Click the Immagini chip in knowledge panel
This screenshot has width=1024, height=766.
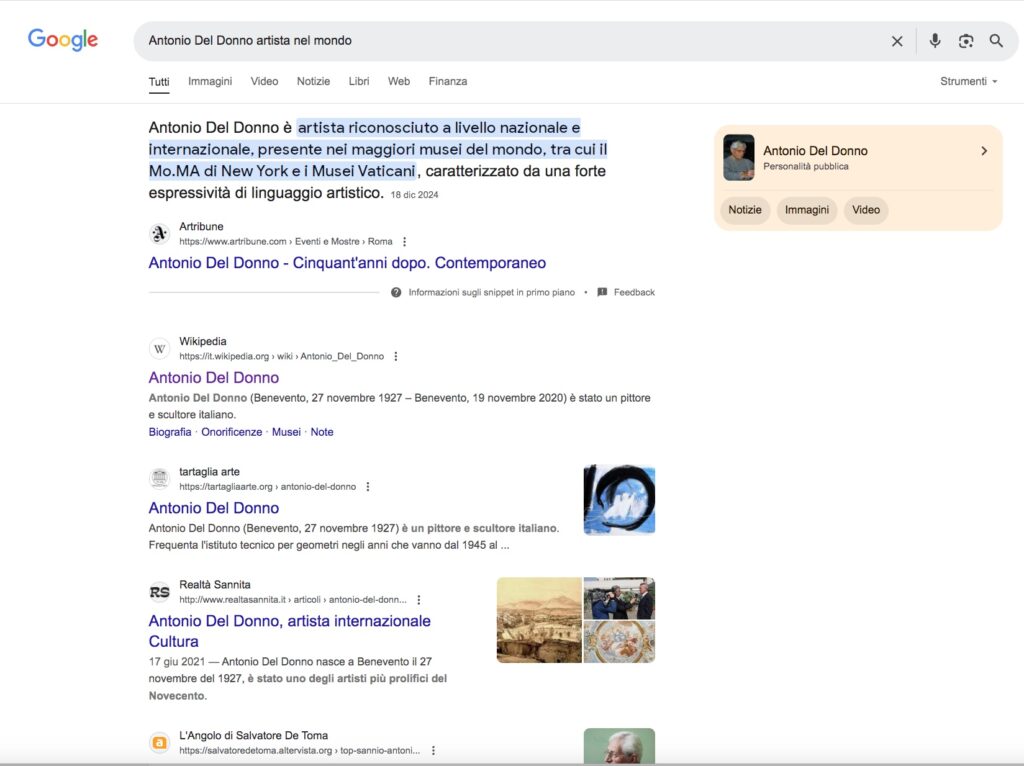[x=807, y=210]
